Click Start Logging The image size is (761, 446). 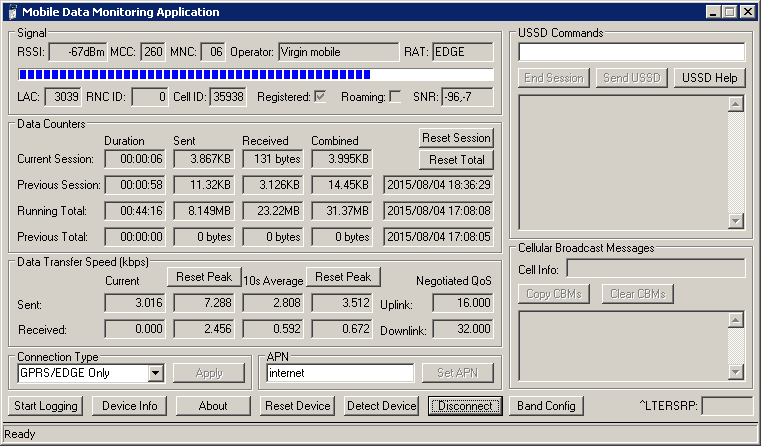(x=46, y=406)
